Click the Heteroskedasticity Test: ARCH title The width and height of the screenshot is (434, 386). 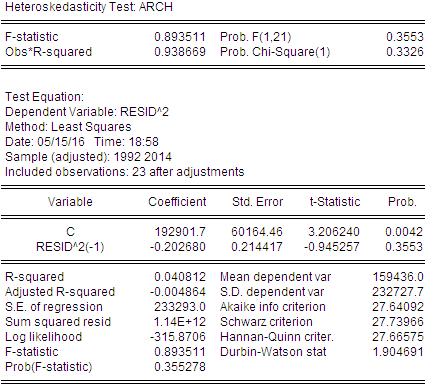pyautogui.click(x=89, y=7)
